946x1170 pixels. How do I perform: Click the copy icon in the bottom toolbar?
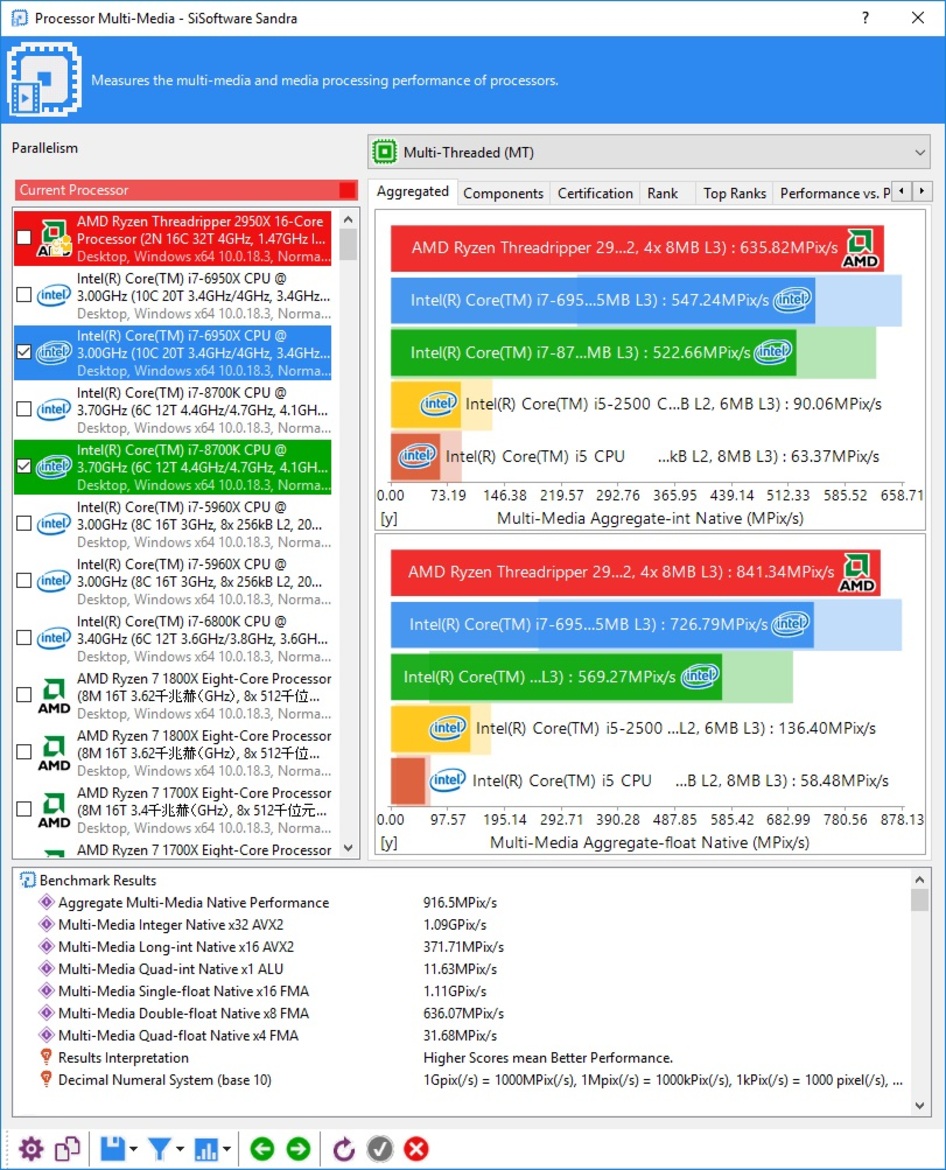click(x=67, y=1148)
